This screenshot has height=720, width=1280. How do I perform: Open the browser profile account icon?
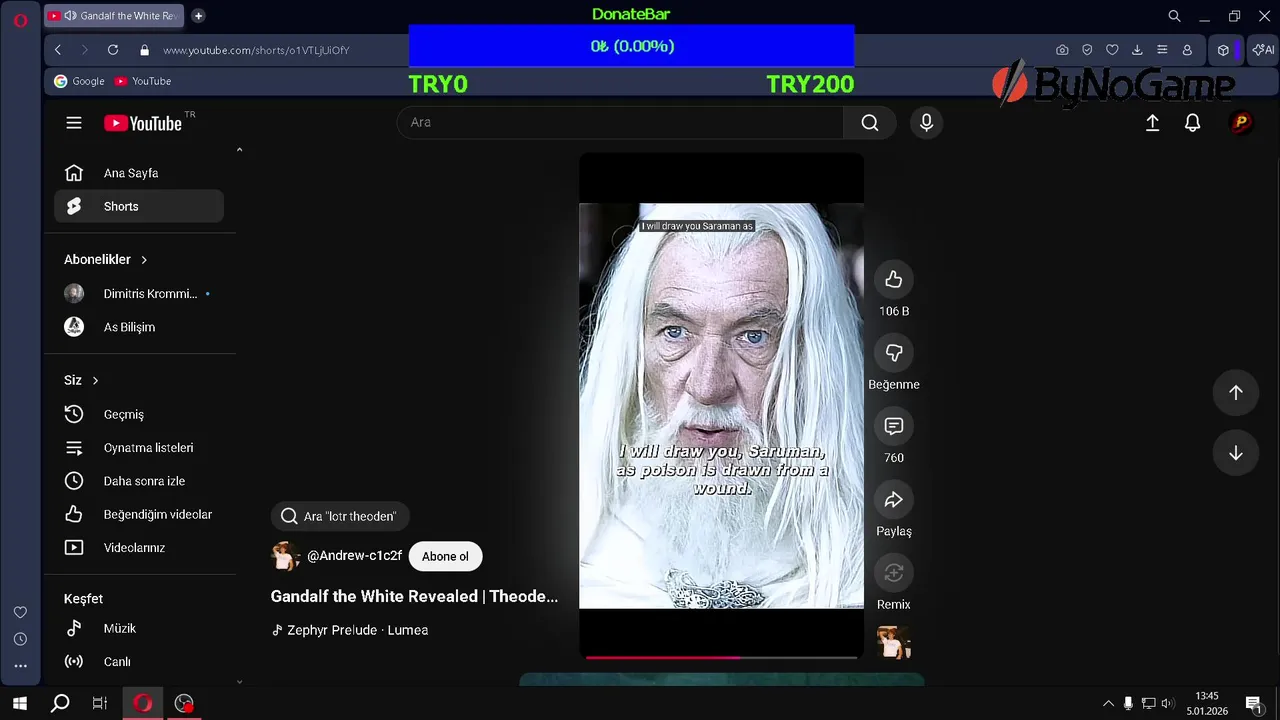coord(1187,50)
